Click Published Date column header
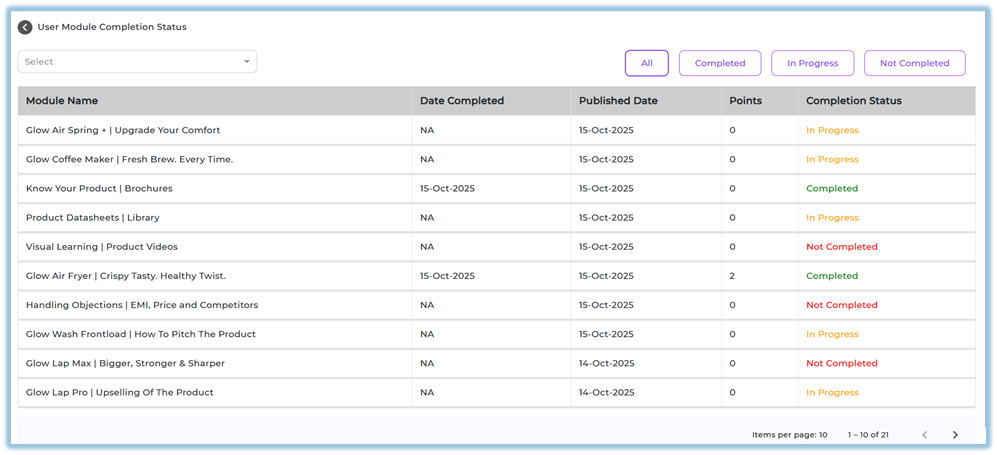997x455 pixels. 618,101
